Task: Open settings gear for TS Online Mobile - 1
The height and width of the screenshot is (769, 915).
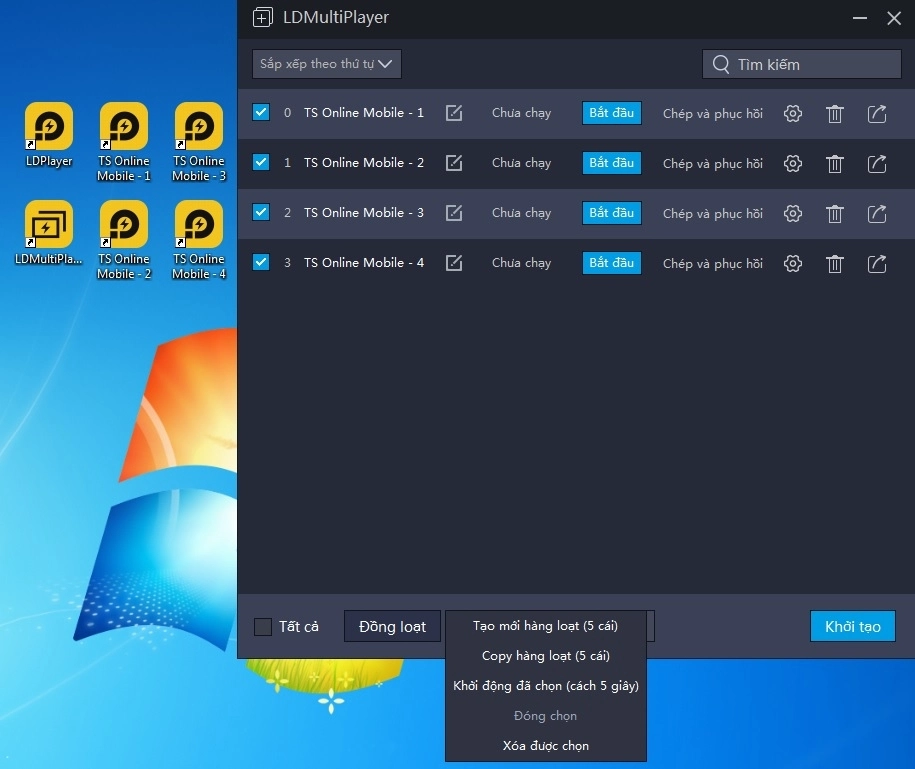Action: pyautogui.click(x=792, y=113)
